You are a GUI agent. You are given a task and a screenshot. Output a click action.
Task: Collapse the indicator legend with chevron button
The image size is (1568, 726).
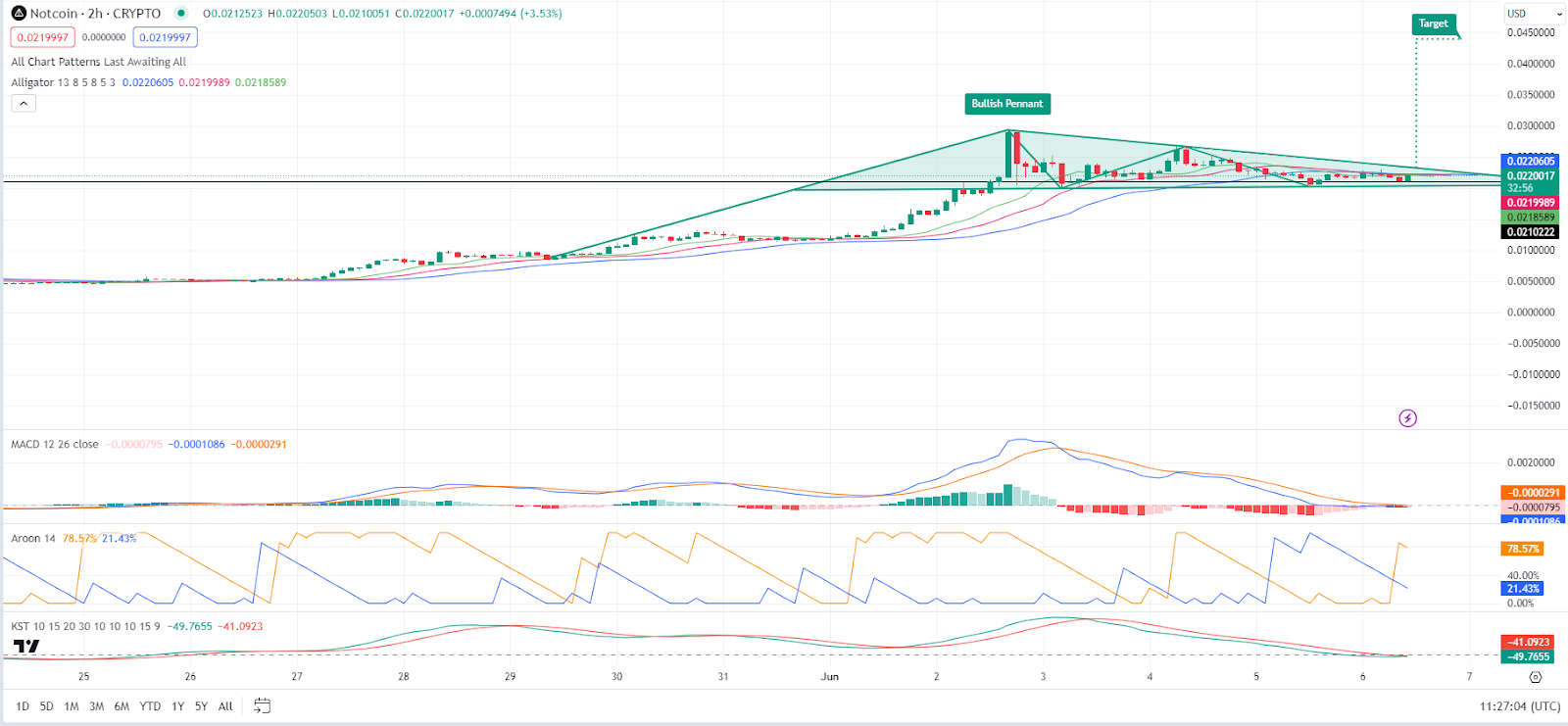[24, 103]
